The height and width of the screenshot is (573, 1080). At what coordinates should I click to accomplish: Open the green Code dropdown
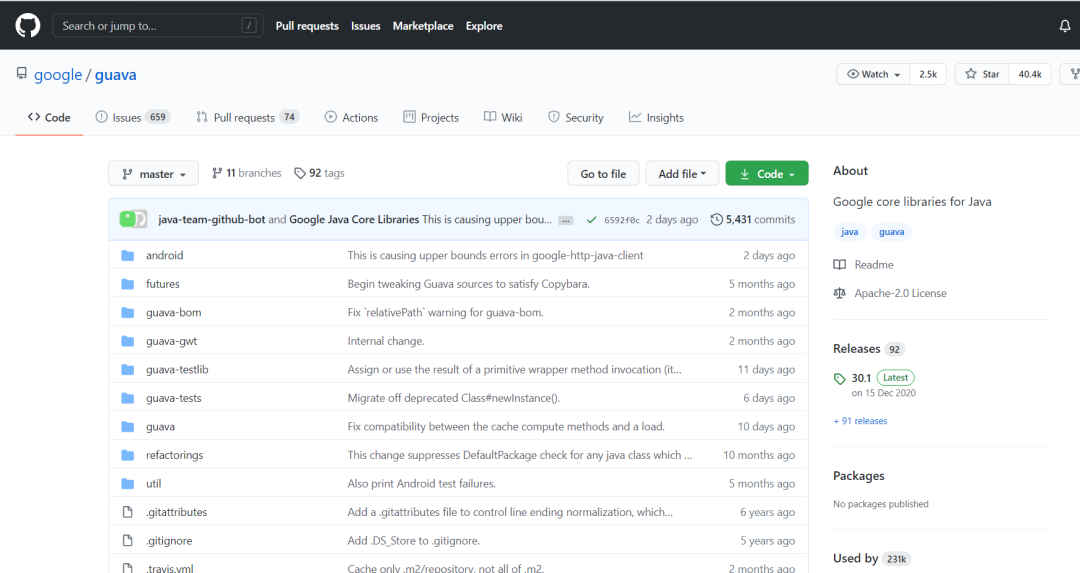pos(767,174)
